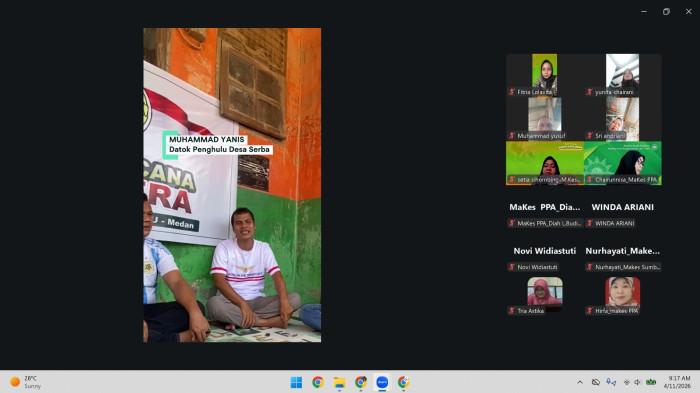The width and height of the screenshot is (700, 393).
Task: Click muted mic icon beside Muhammad yusuf
Action: [x=512, y=136]
